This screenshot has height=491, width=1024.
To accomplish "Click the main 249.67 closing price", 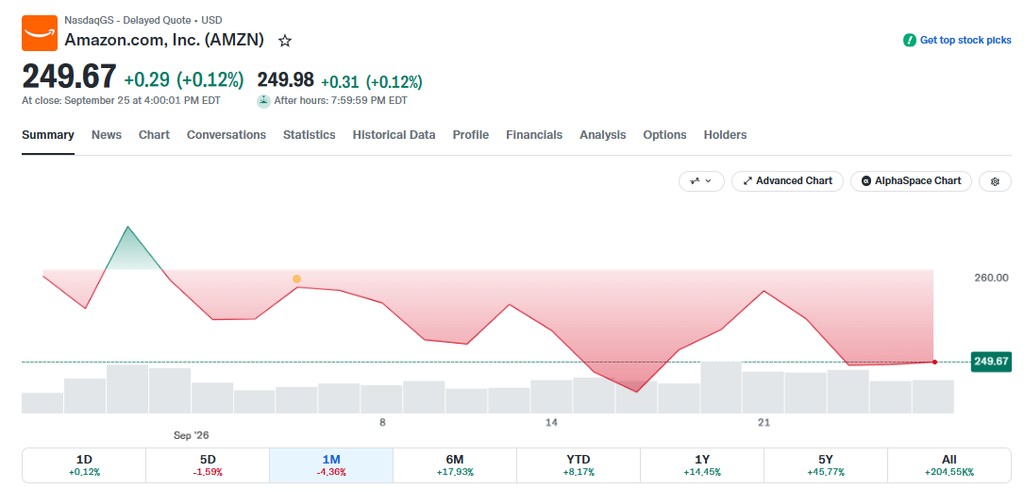I will coord(69,76).
